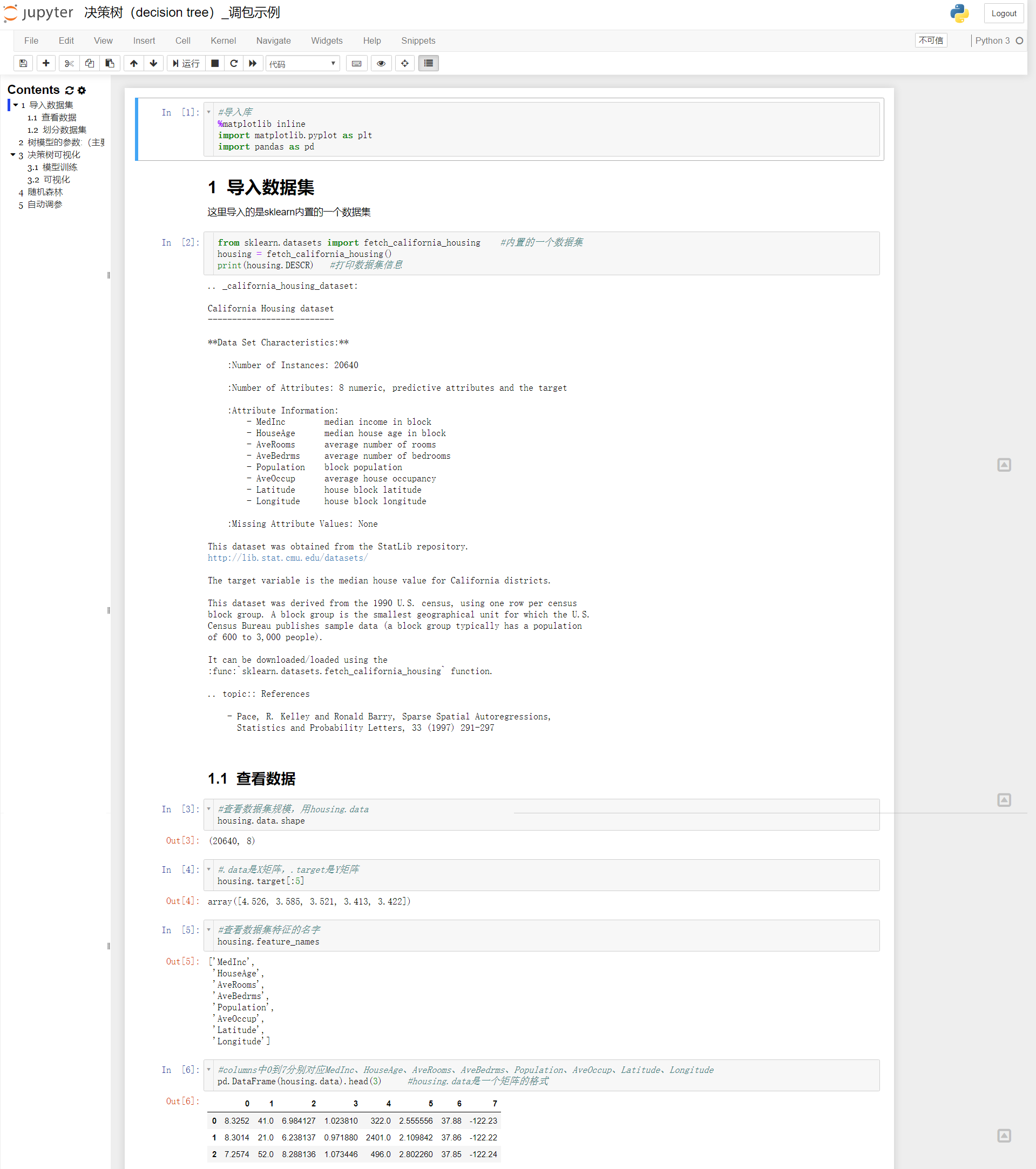
Task: Cut the selected cell with the scissors icon
Action: pyautogui.click(x=69, y=64)
